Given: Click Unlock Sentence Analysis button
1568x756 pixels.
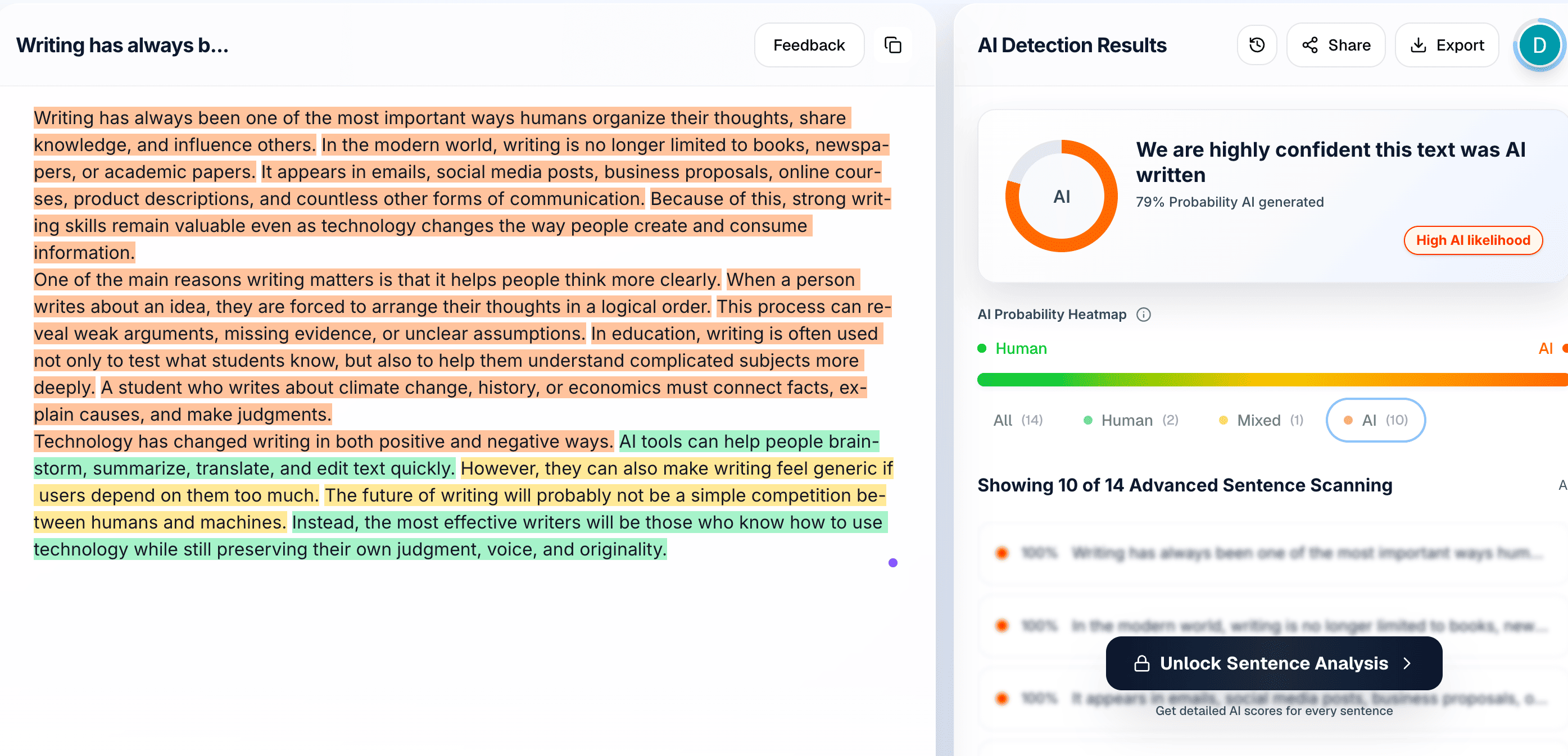Looking at the screenshot, I should click(1274, 663).
